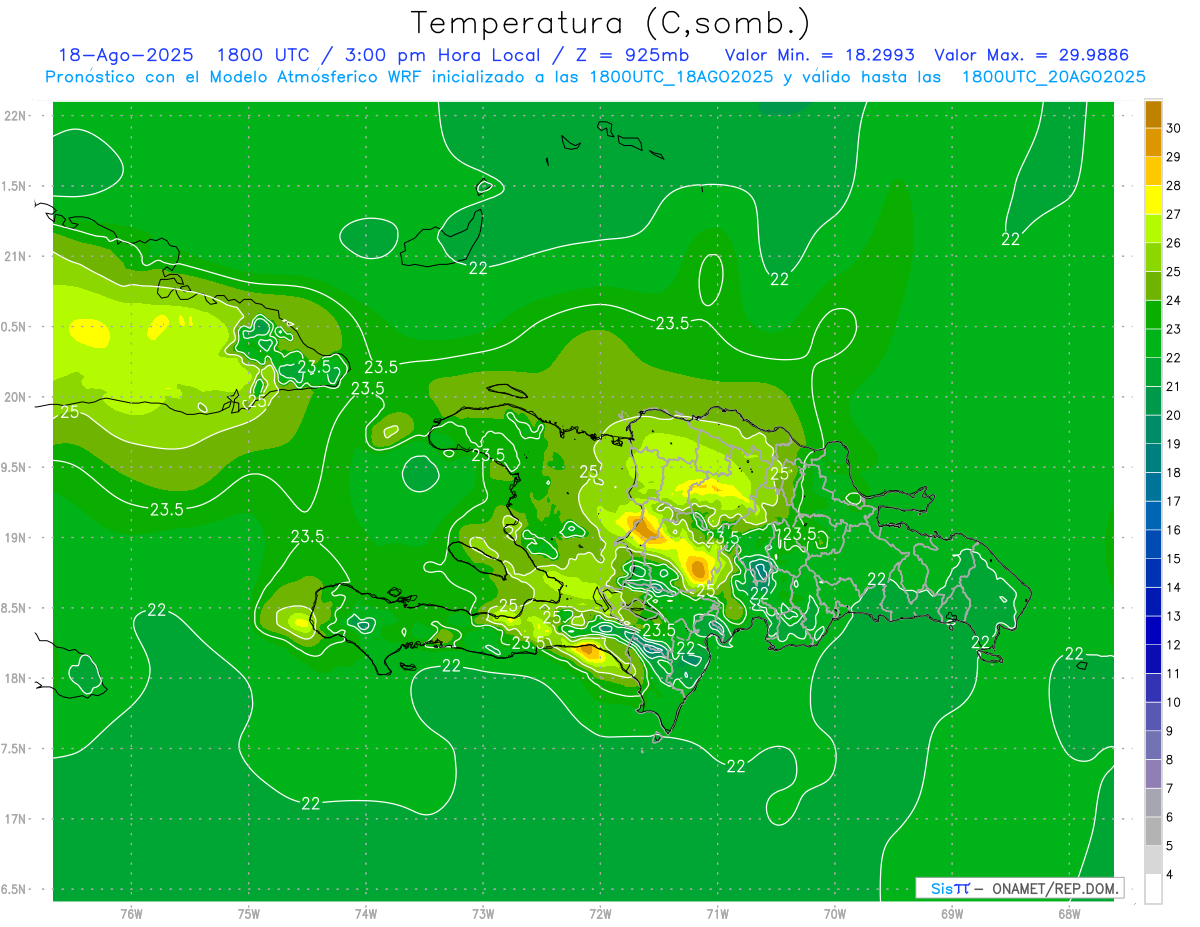Click legend scale label "4"
Viewport: 1200px width, 927px height.
pos(1170,874)
